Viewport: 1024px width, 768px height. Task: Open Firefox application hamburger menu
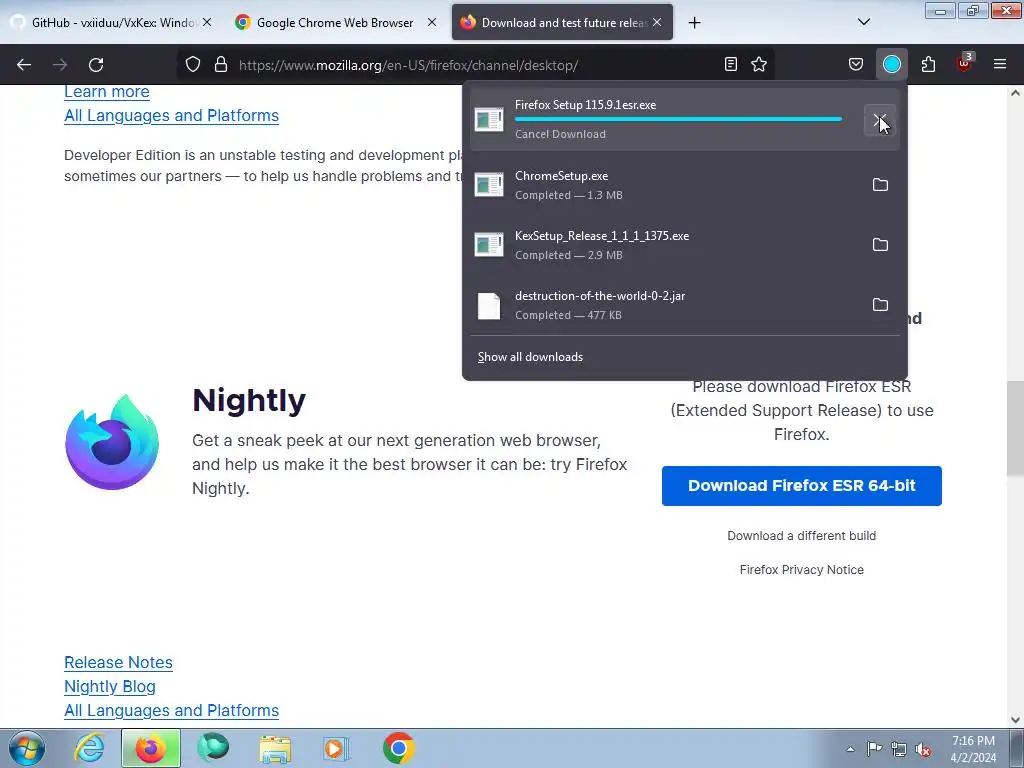tap(1000, 64)
